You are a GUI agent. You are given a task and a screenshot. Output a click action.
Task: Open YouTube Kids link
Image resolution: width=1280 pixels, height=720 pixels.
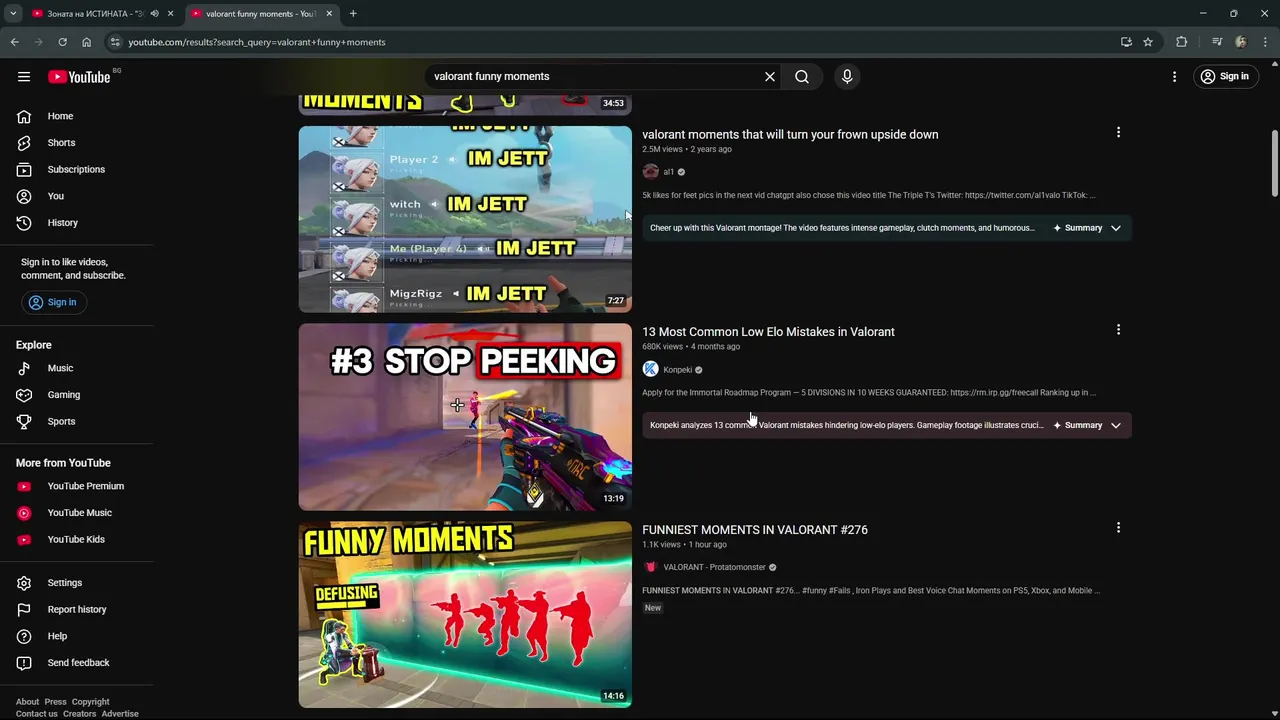click(x=77, y=539)
